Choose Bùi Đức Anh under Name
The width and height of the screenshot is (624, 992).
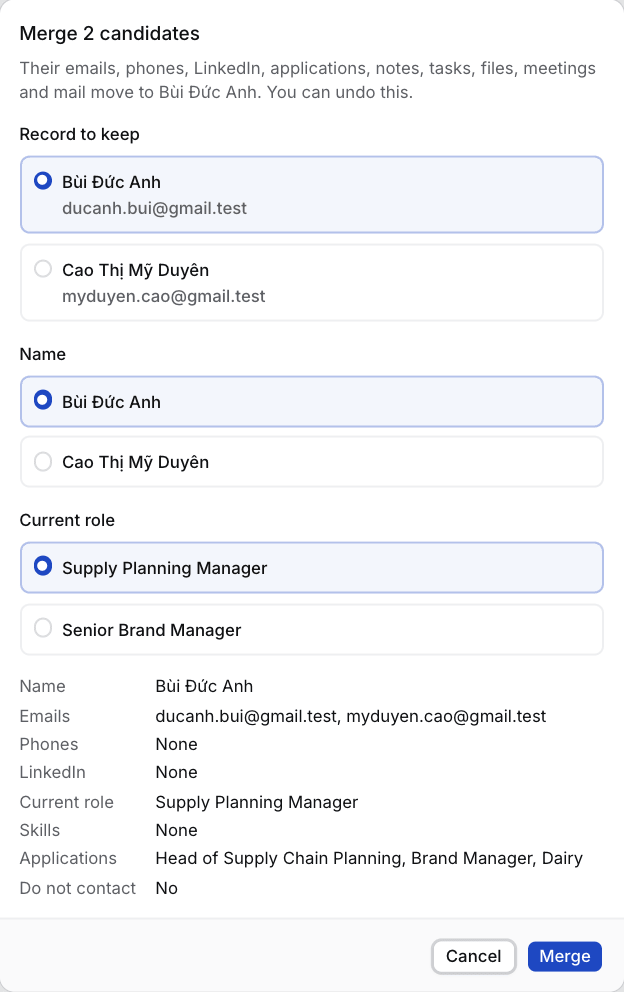[x=311, y=402]
